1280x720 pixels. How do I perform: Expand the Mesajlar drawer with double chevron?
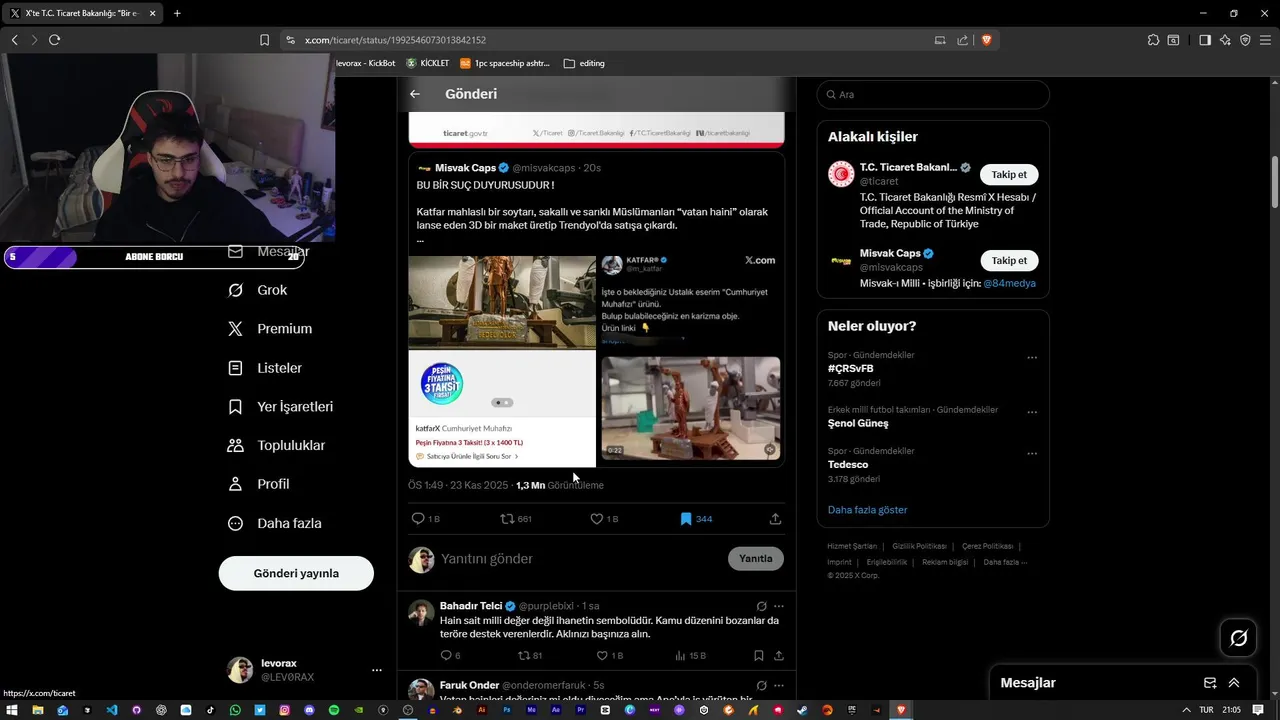(1234, 683)
